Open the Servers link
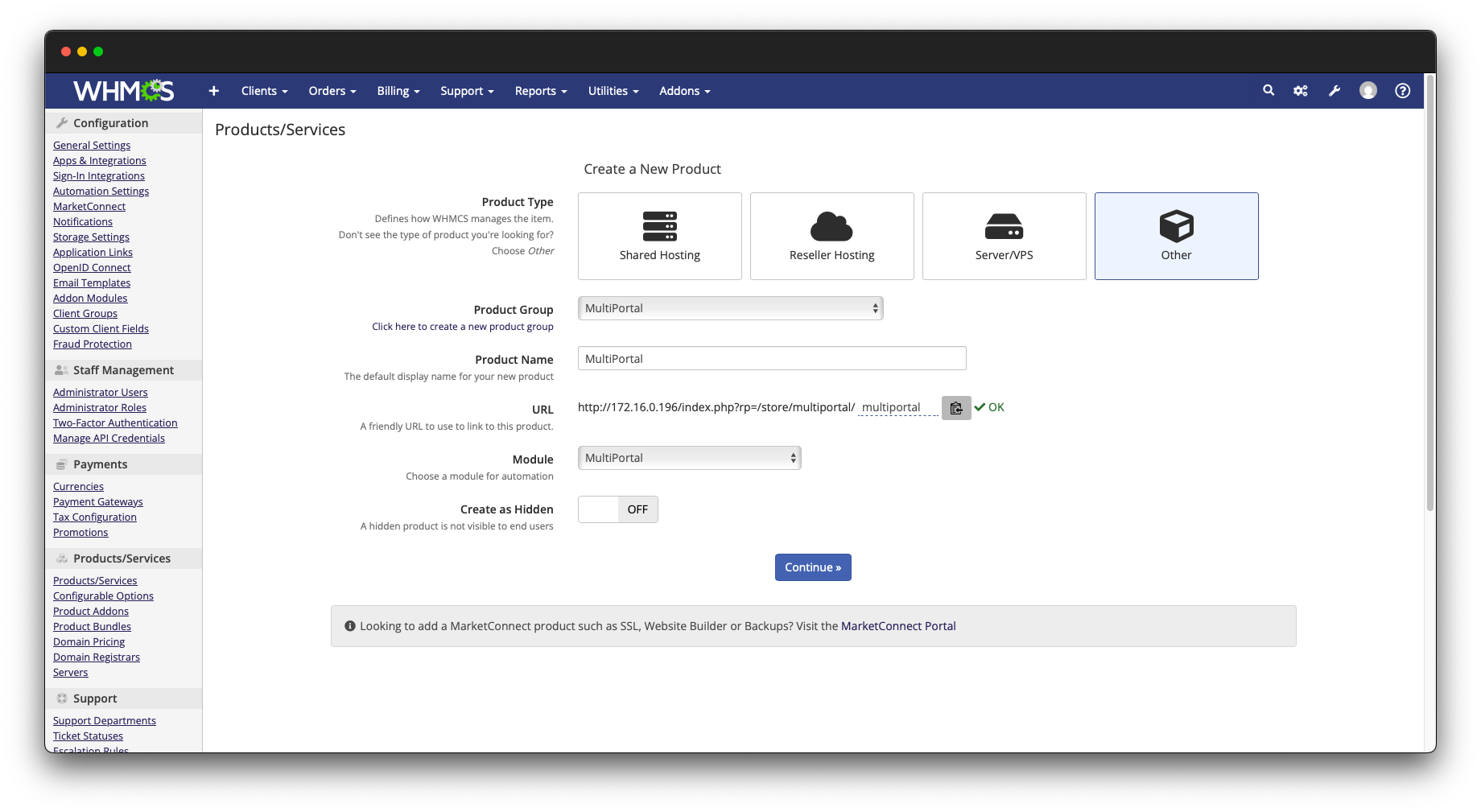1481x812 pixels. pyautogui.click(x=71, y=673)
